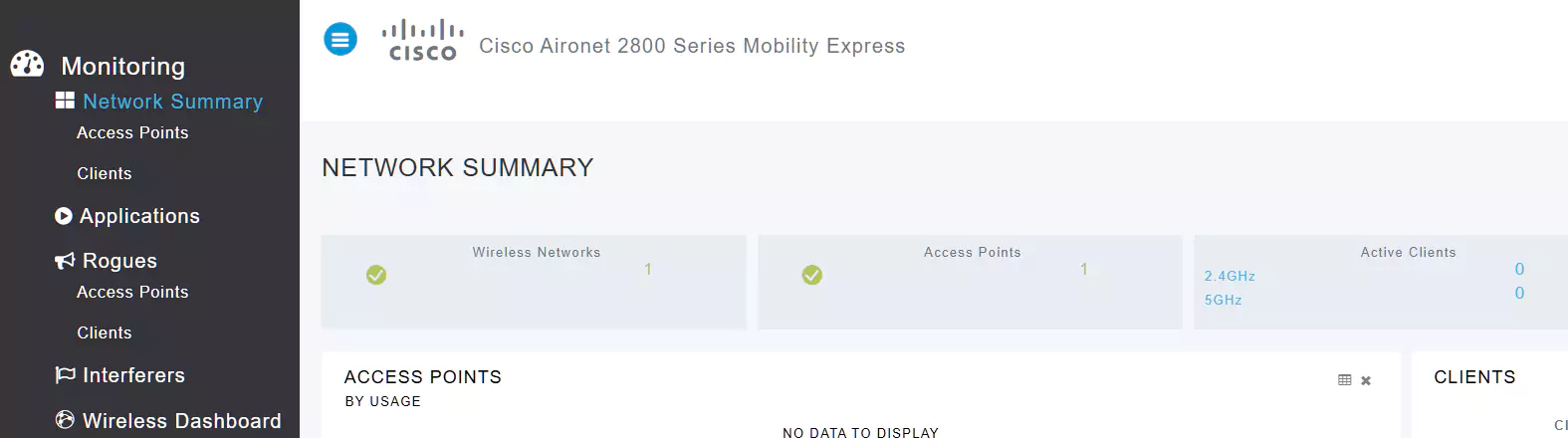Open Access Points under Rogues

132,292
